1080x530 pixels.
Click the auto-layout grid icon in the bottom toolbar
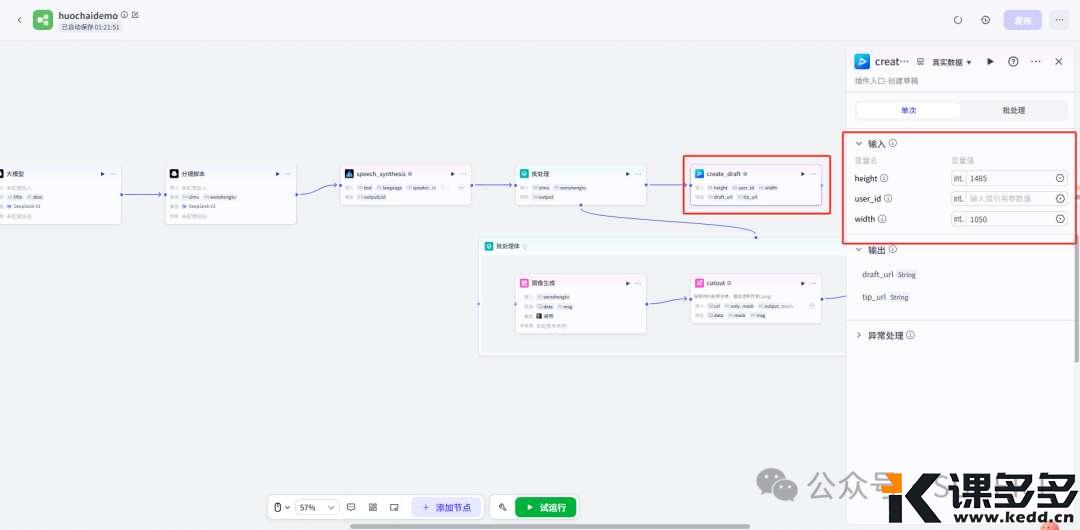point(373,508)
